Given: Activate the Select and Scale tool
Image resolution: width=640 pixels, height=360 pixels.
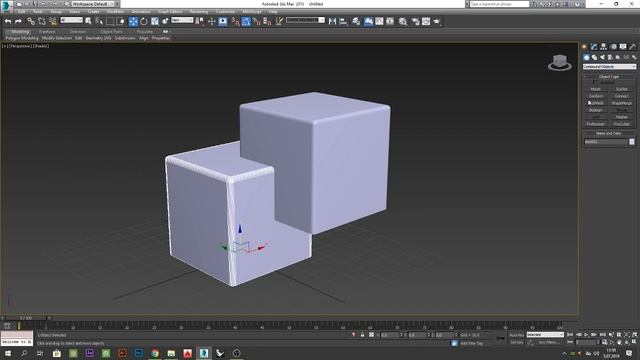Looking at the screenshot, I should pos(155,21).
